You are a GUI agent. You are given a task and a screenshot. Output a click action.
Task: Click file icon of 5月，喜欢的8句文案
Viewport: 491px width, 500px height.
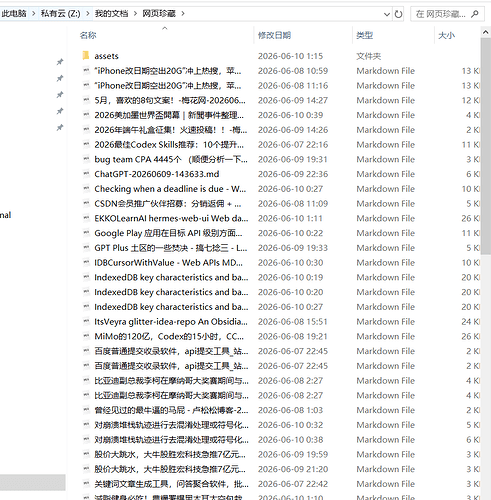tap(86, 100)
